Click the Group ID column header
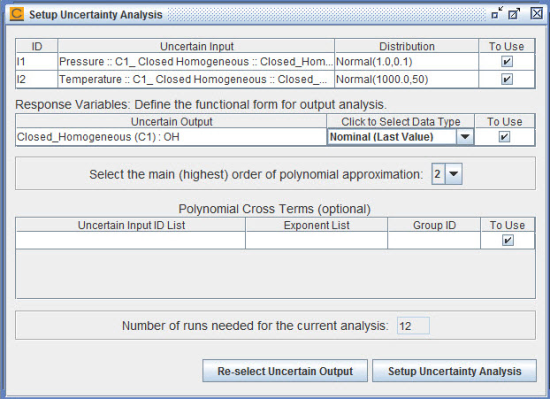 coord(434,225)
